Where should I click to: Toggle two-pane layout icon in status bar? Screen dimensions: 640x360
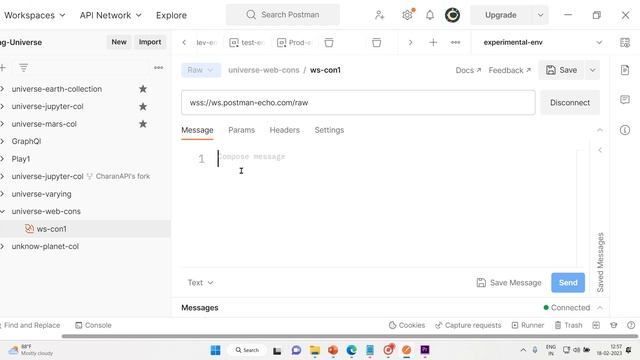(x=596, y=325)
